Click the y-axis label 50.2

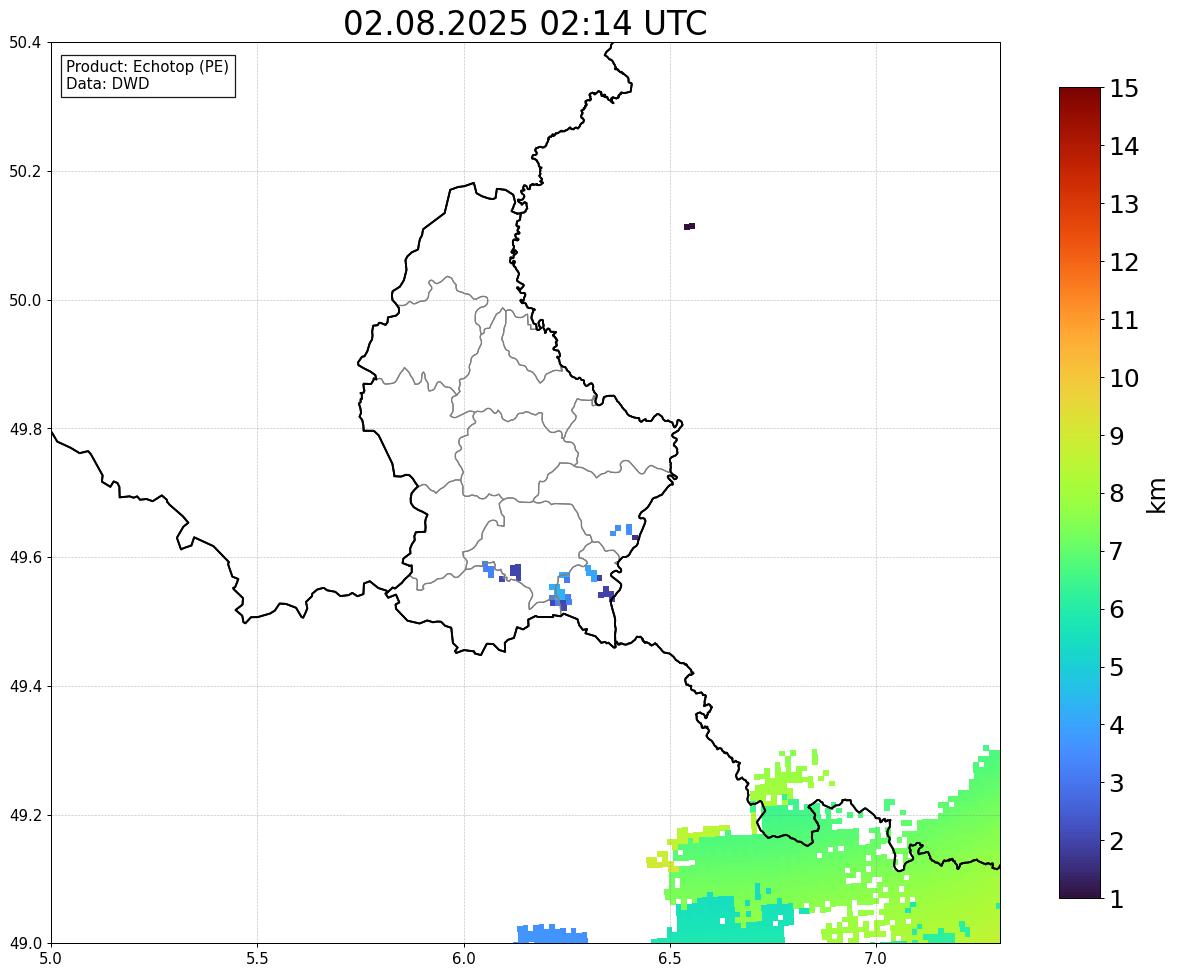(x=25, y=171)
